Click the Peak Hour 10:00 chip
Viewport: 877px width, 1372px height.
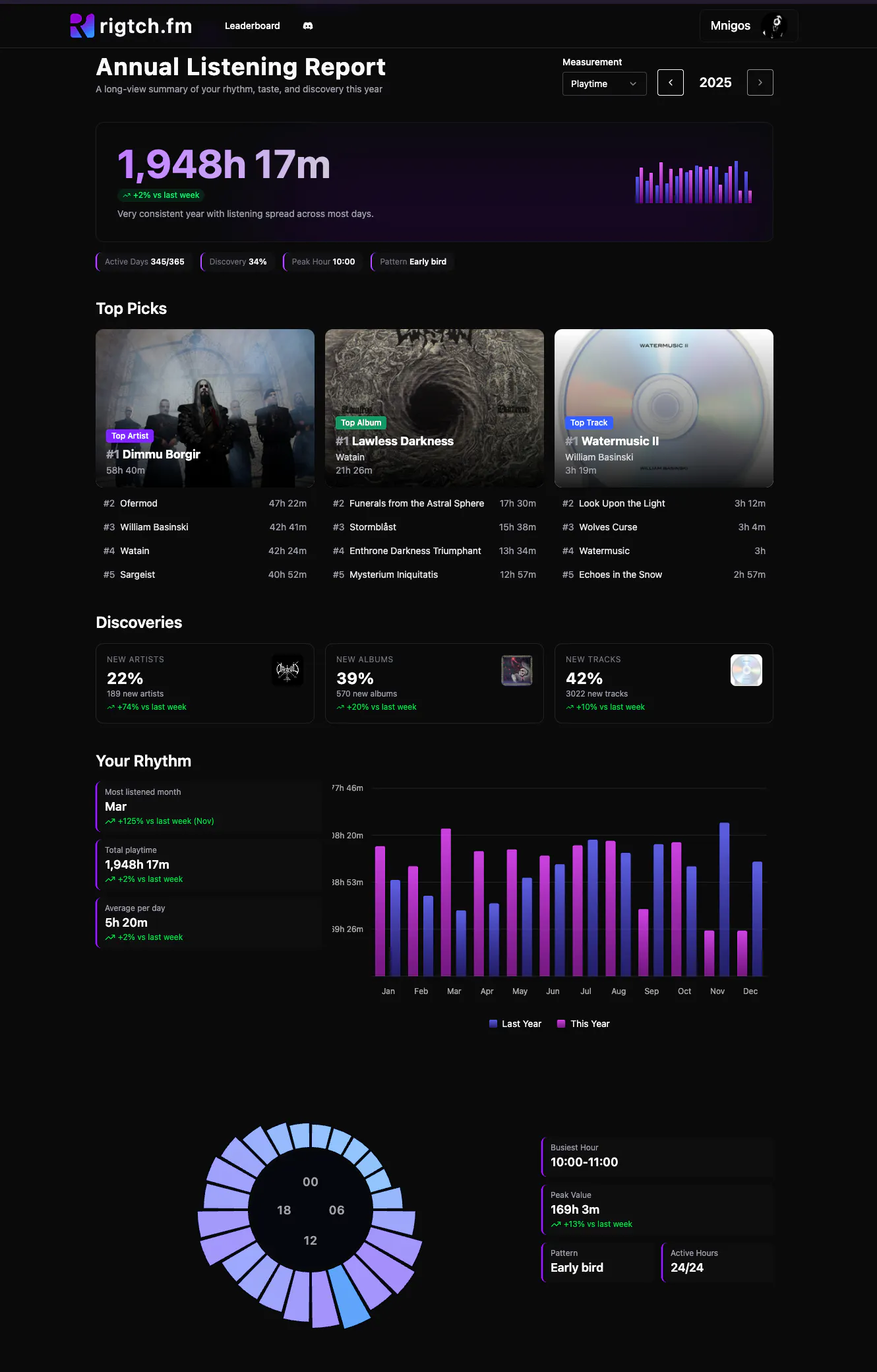tap(323, 262)
